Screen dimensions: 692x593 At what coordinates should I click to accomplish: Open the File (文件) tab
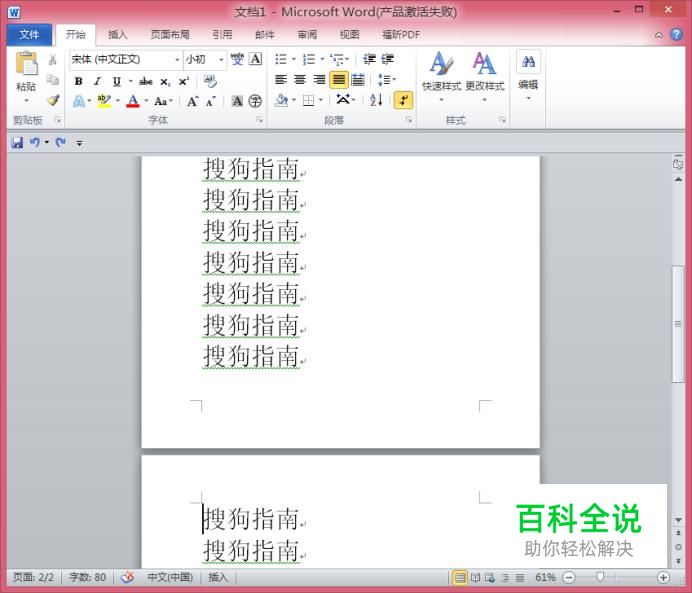pos(29,35)
